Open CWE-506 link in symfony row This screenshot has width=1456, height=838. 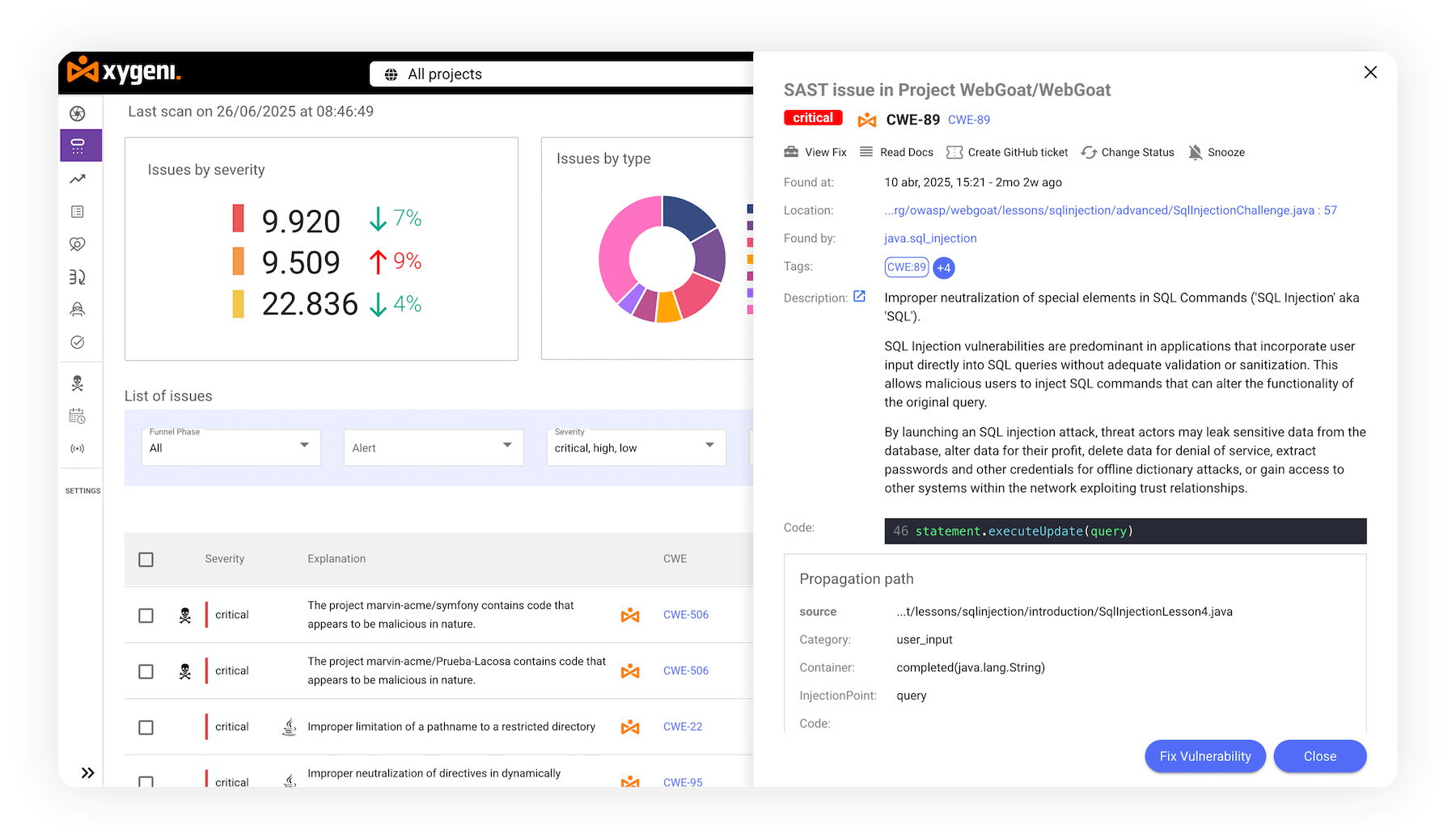[686, 615]
